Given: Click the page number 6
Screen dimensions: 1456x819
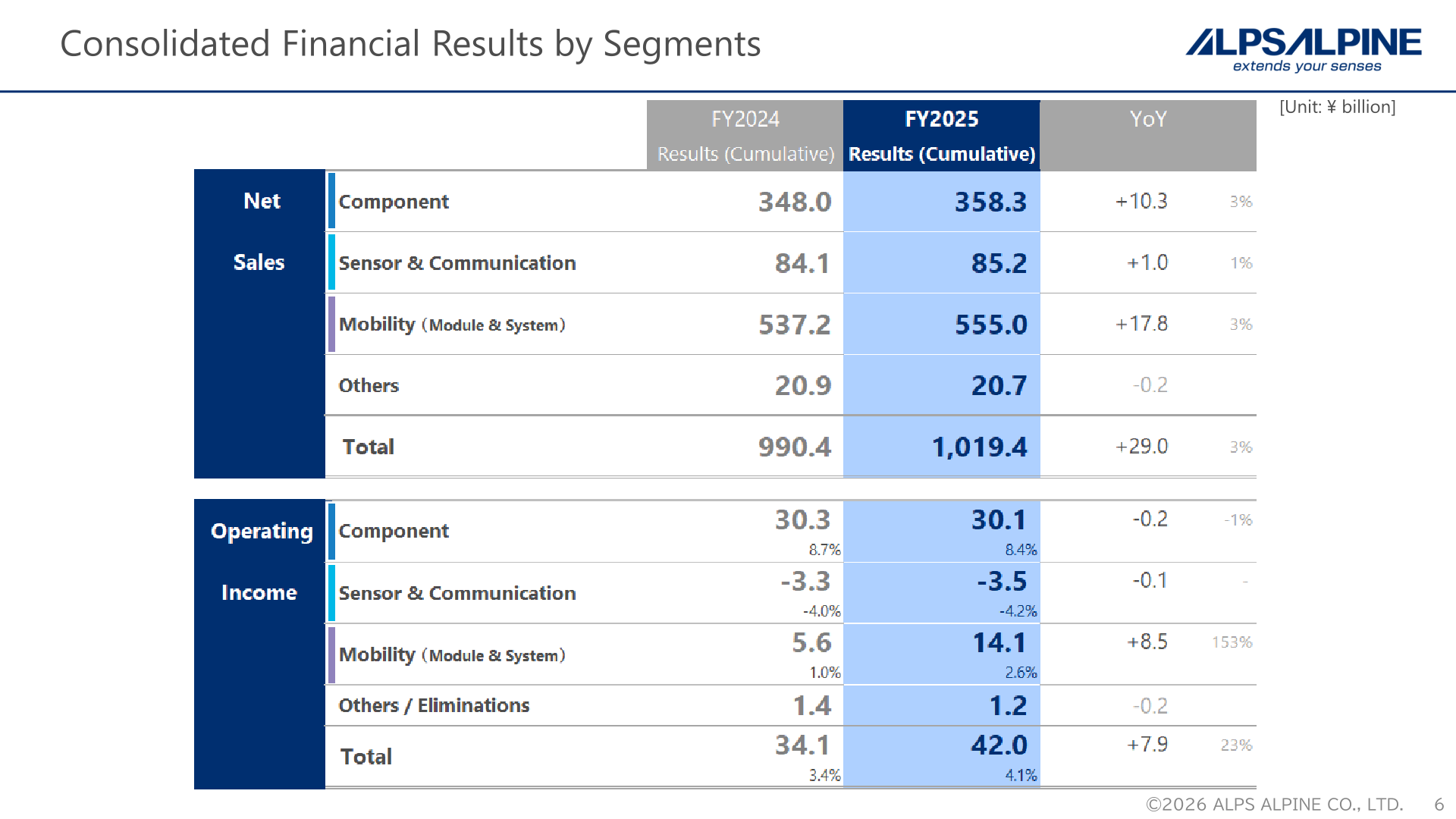Looking at the screenshot, I should pos(1439,805).
